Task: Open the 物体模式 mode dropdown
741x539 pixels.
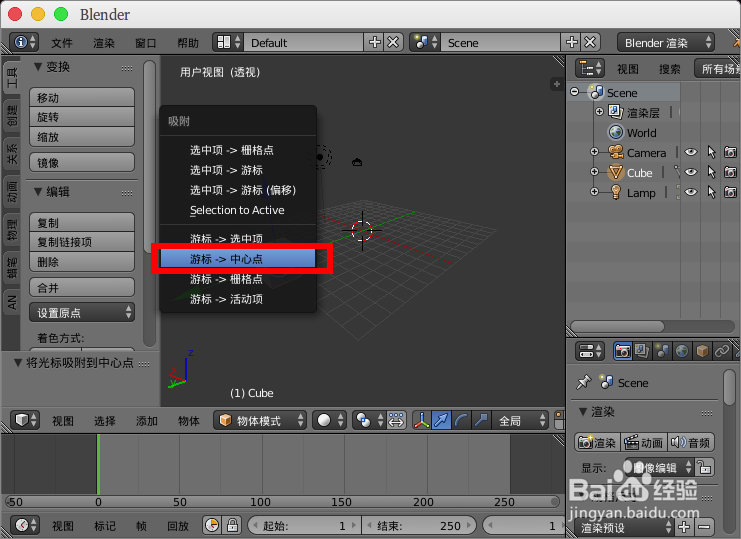Action: (260, 420)
